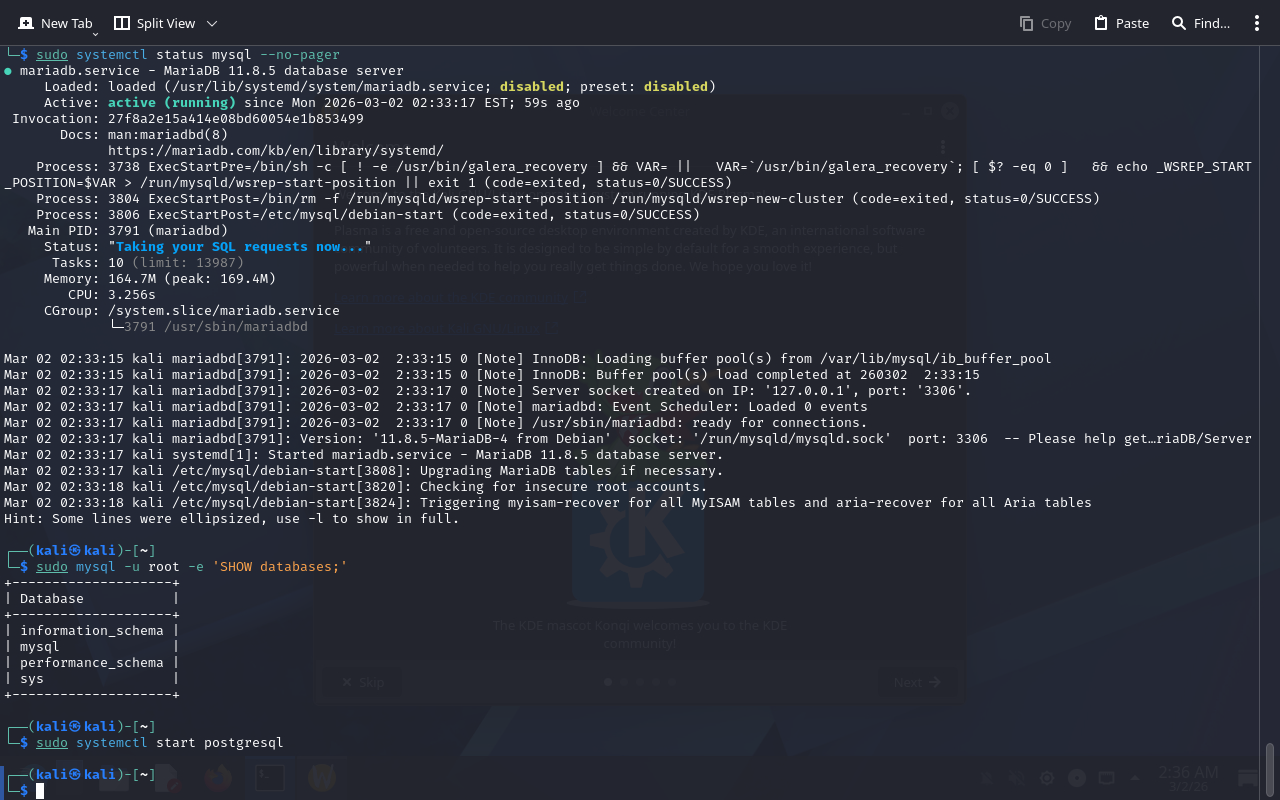
Task: Expand the New Tab profile arrow
Action: tap(95, 34)
